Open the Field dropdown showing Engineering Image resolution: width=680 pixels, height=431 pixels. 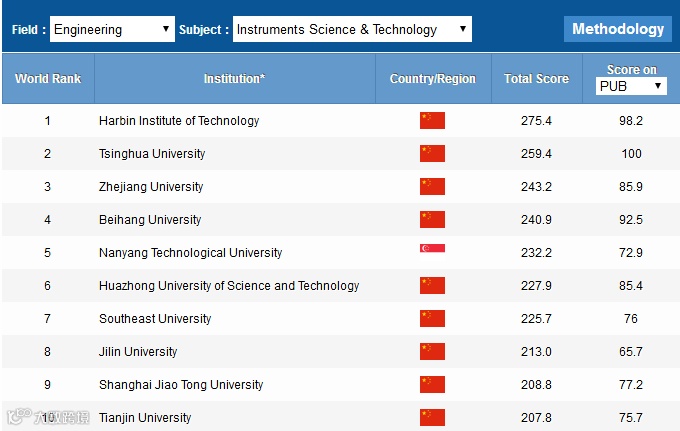pos(112,30)
